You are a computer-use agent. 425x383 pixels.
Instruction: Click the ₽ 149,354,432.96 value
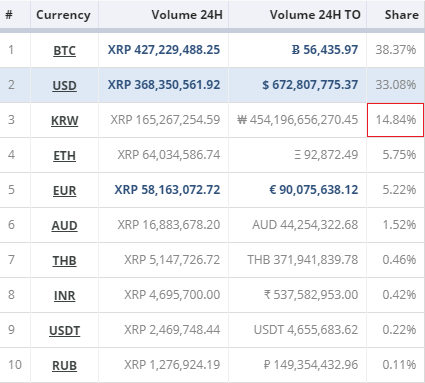coord(311,365)
